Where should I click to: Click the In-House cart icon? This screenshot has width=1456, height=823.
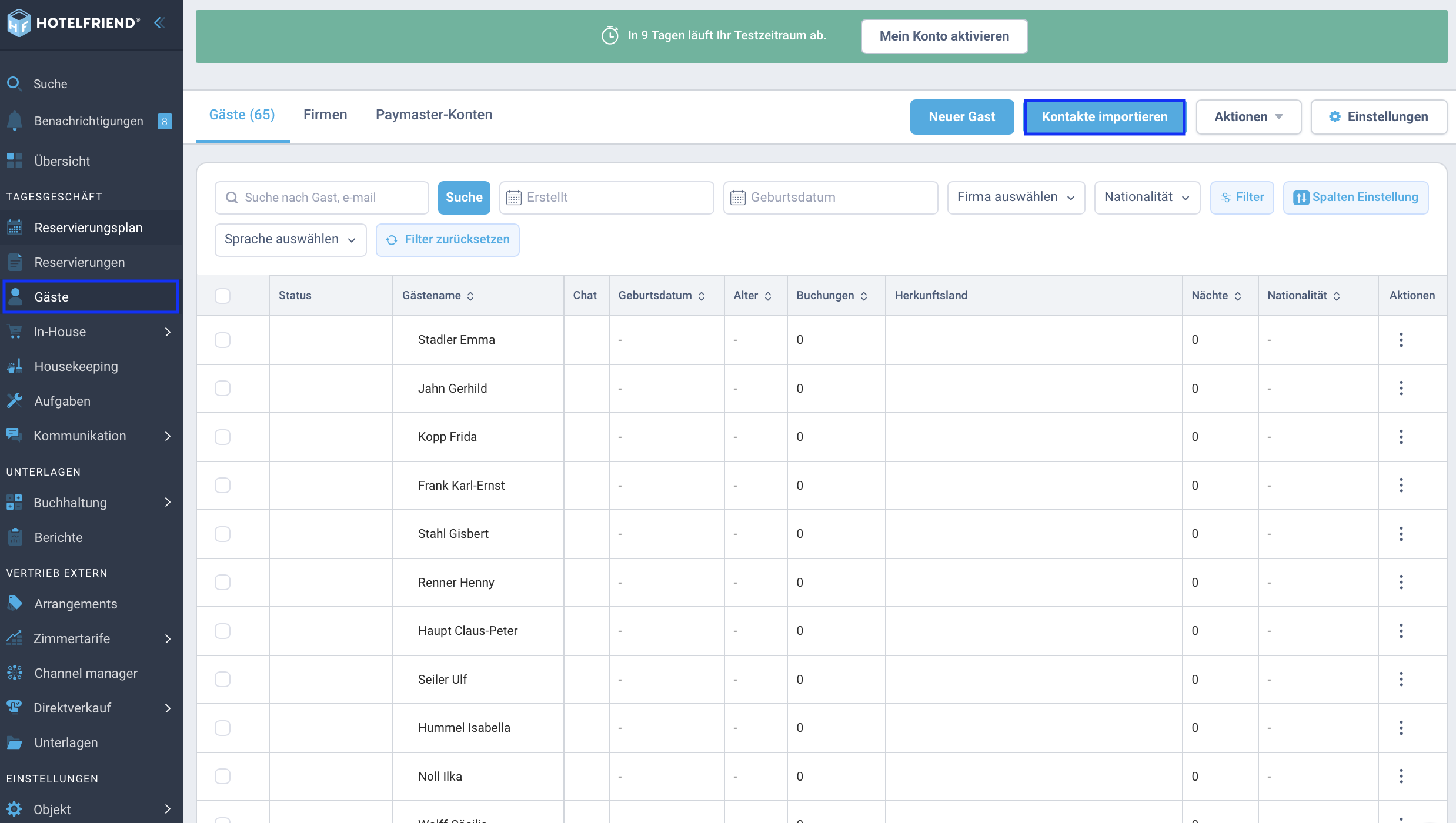click(x=15, y=332)
